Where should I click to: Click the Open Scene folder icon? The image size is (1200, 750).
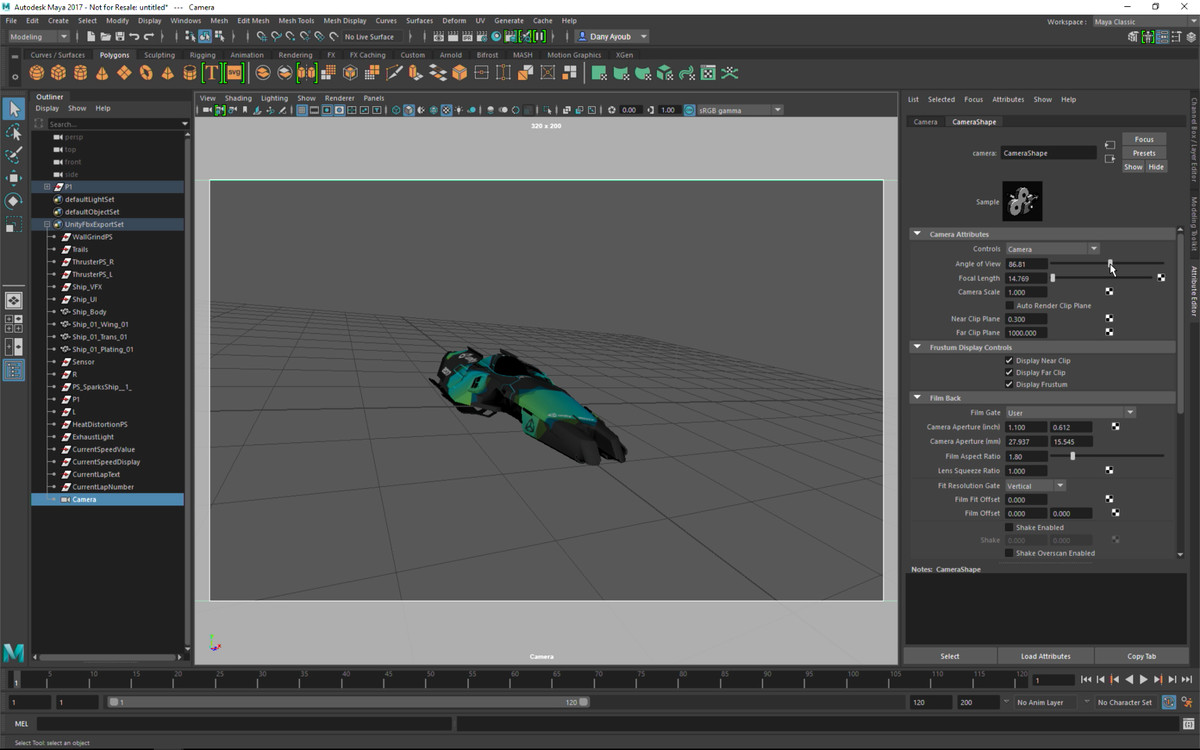(x=106, y=37)
